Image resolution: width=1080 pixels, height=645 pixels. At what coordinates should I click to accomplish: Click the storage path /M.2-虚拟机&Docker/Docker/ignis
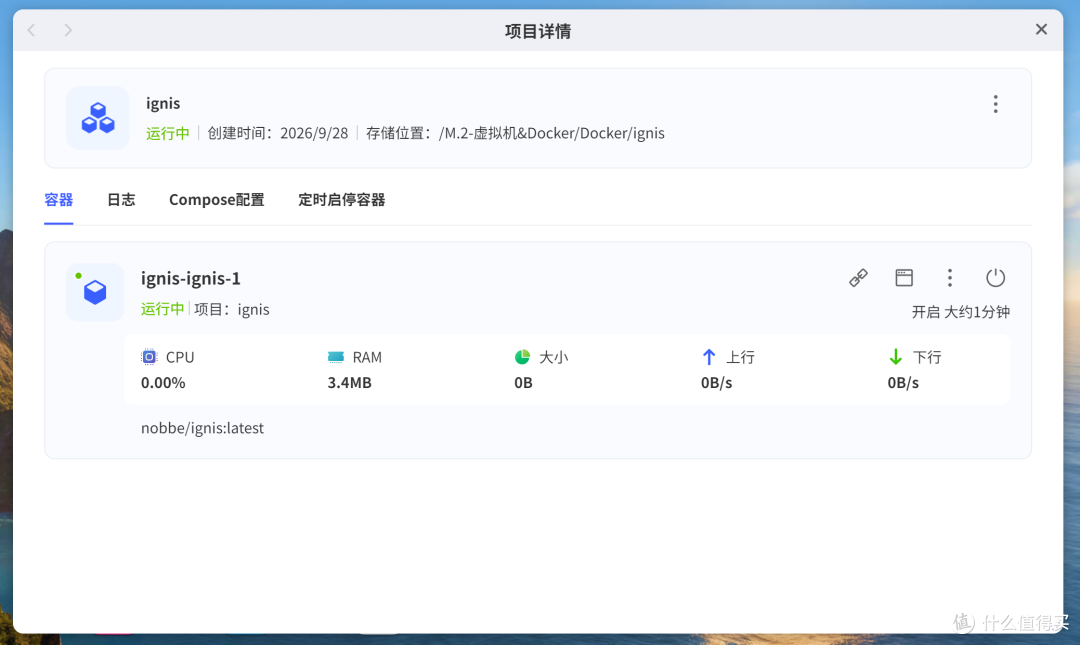tap(552, 133)
